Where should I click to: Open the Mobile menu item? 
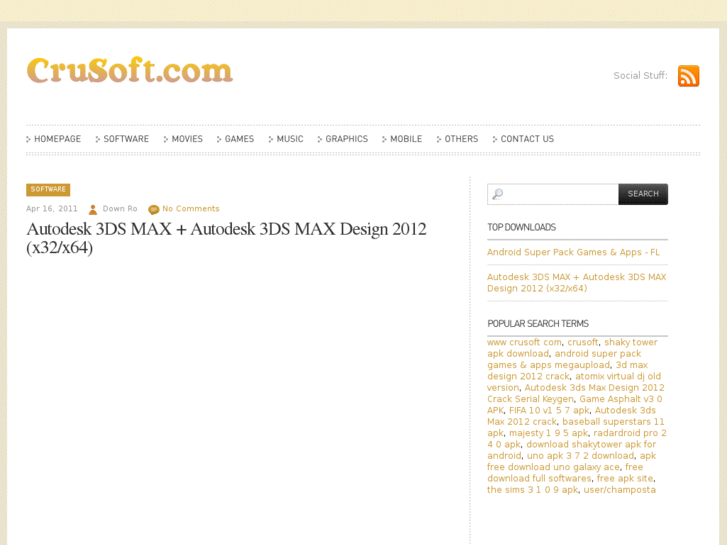tap(402, 139)
